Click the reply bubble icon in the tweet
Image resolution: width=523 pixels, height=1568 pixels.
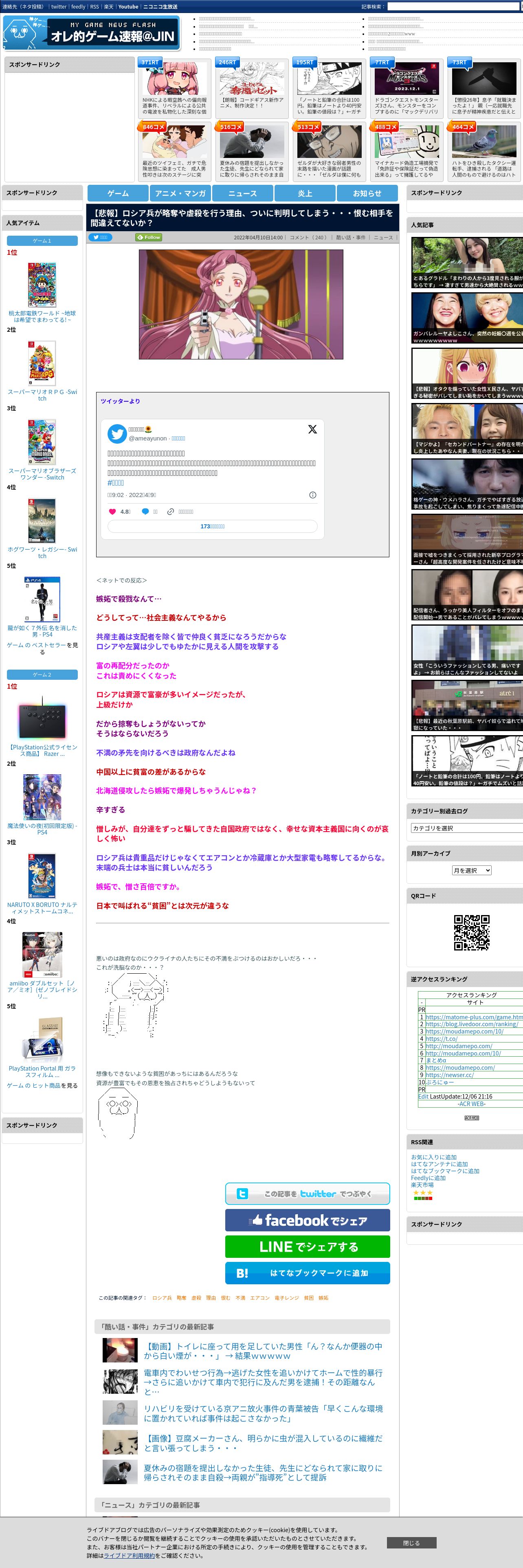[x=145, y=511]
